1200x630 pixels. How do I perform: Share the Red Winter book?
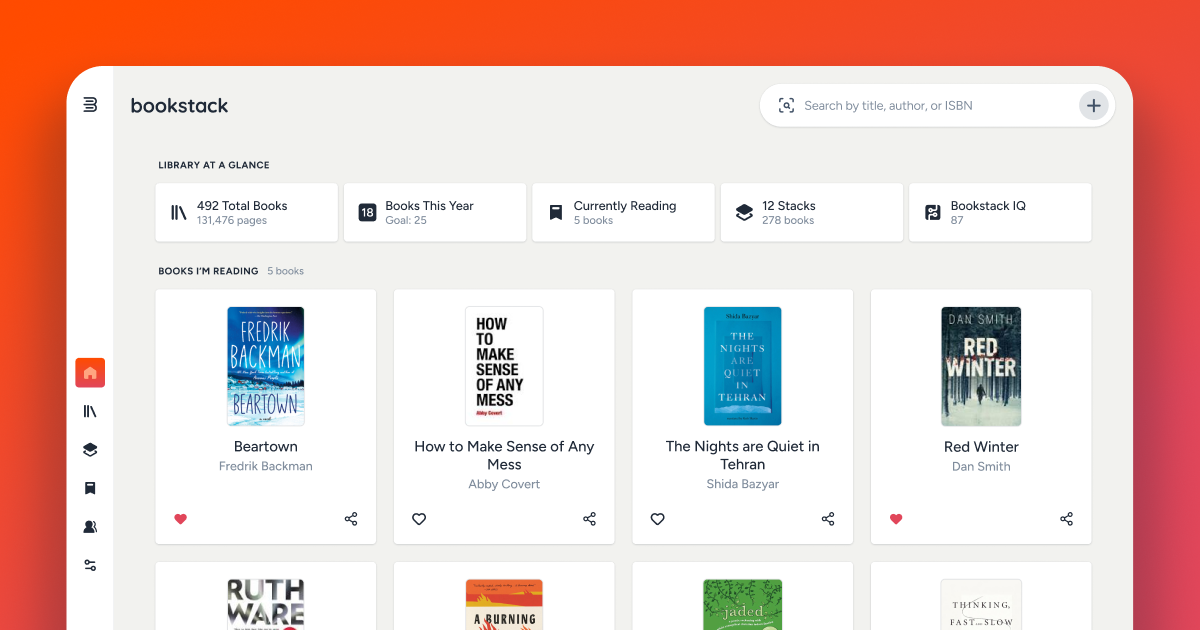1066,519
